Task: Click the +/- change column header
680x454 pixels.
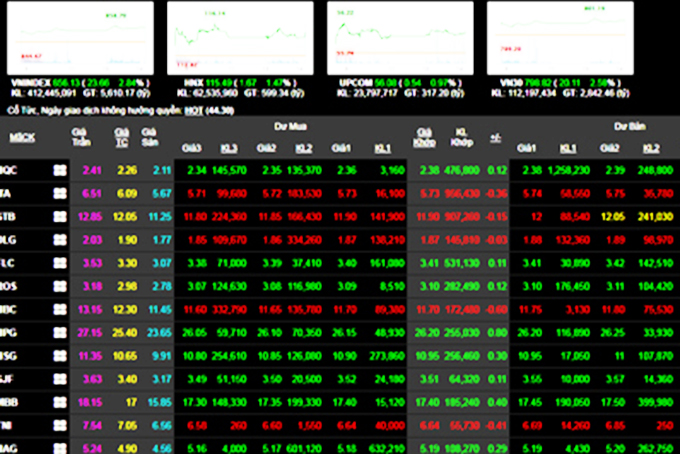Action: pos(494,135)
